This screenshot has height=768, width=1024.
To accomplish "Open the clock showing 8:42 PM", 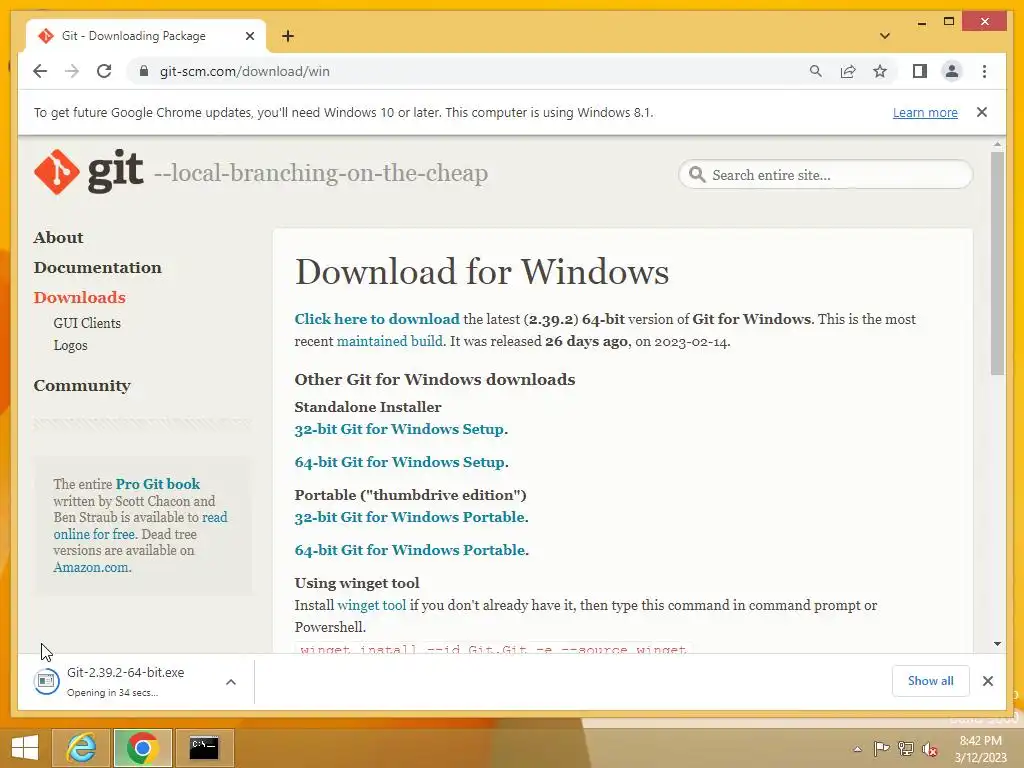I will pyautogui.click(x=980, y=749).
